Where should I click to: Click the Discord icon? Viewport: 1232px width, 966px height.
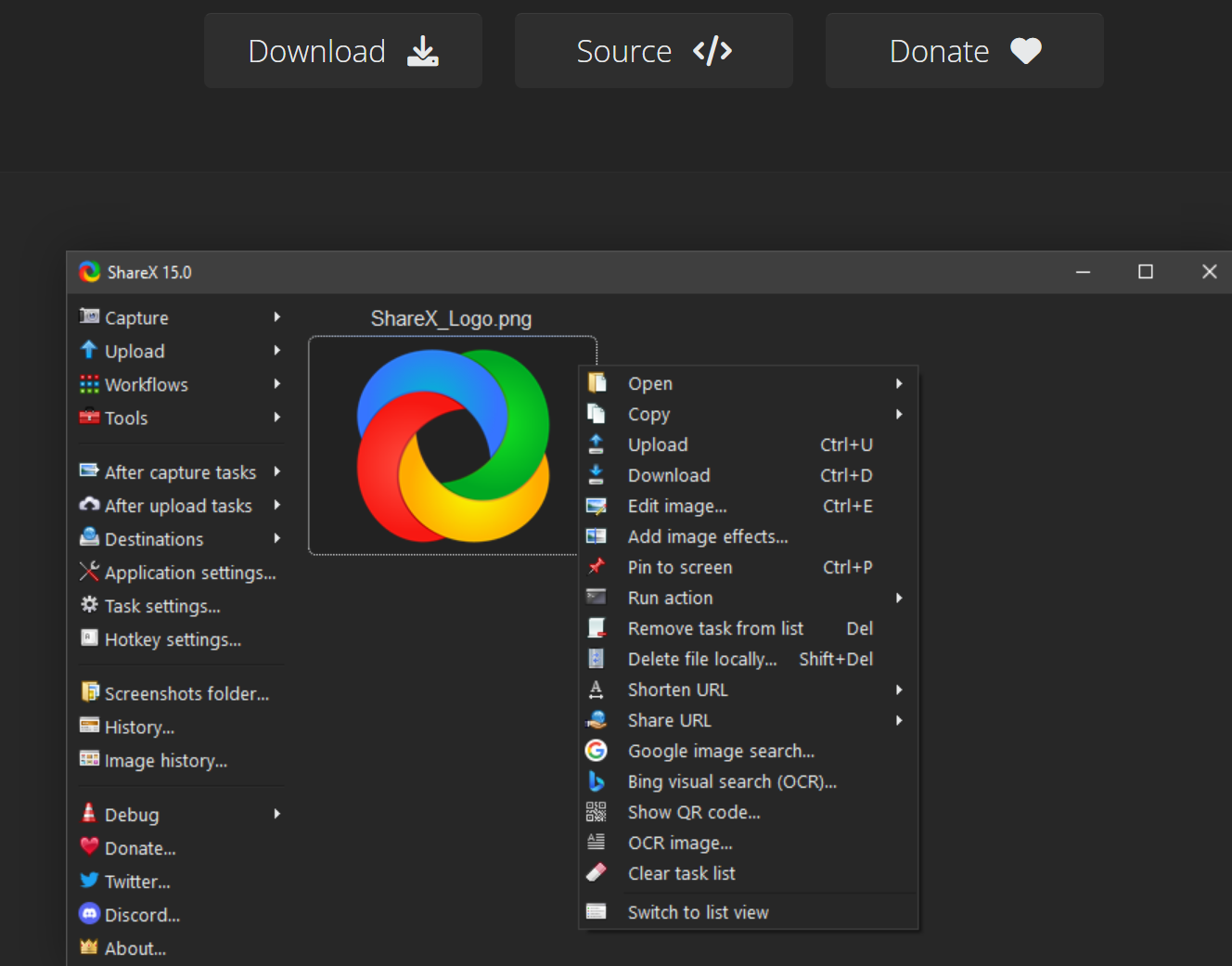click(89, 913)
